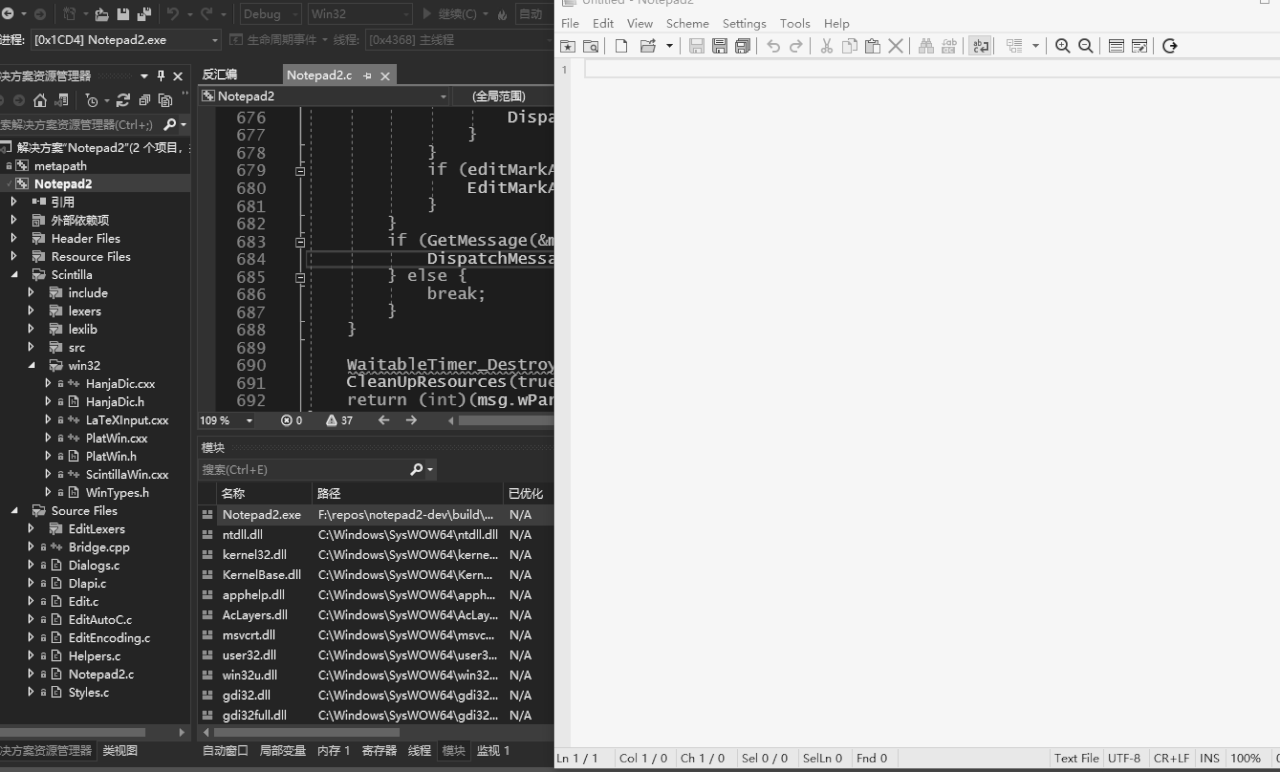This screenshot has height=772, width=1280.
Task: Toggle INS mode in Notepad2 status bar
Action: pyautogui.click(x=1209, y=758)
